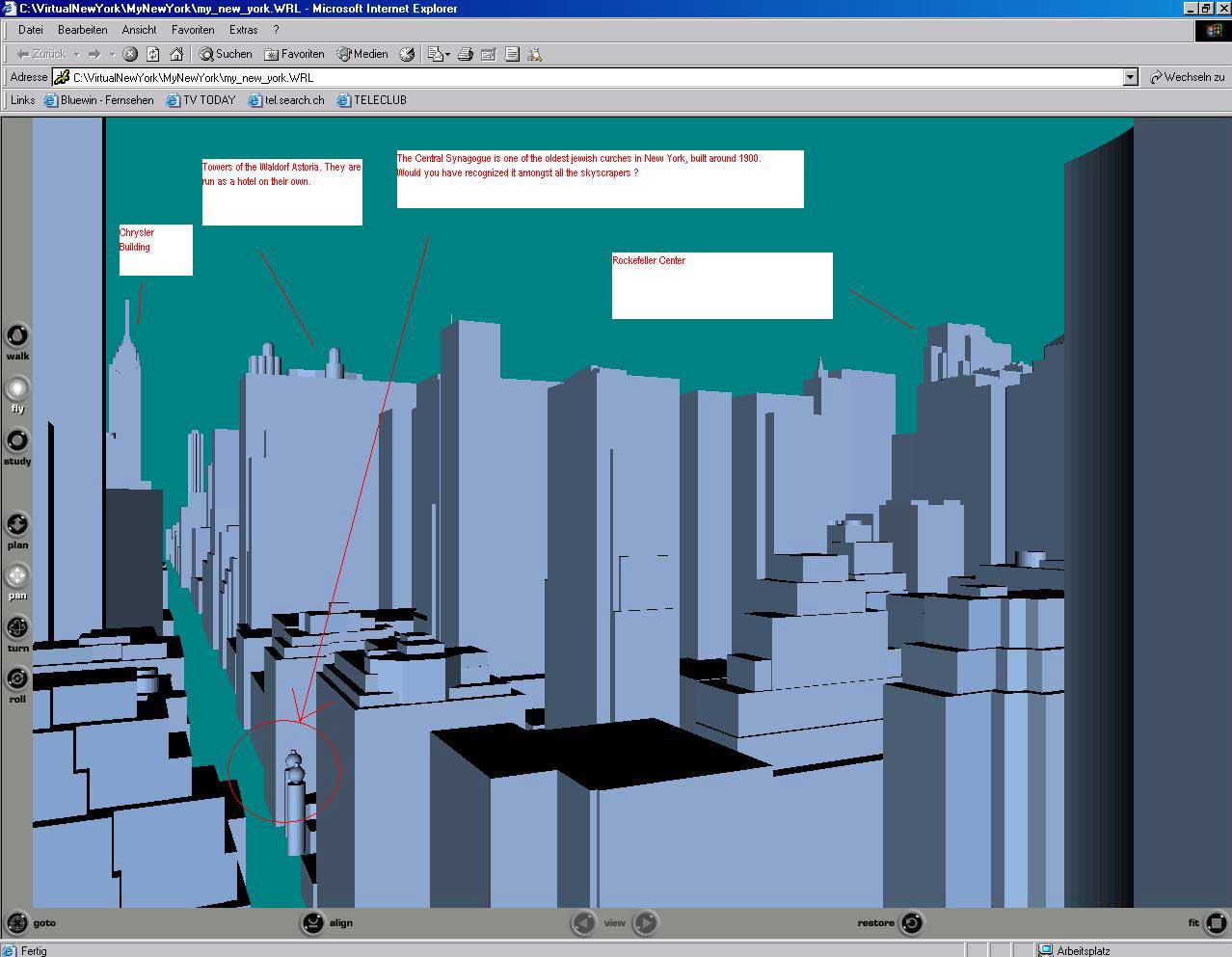Click the discuss toolbar icon
Screen dimensions: 1232x957
point(512,54)
